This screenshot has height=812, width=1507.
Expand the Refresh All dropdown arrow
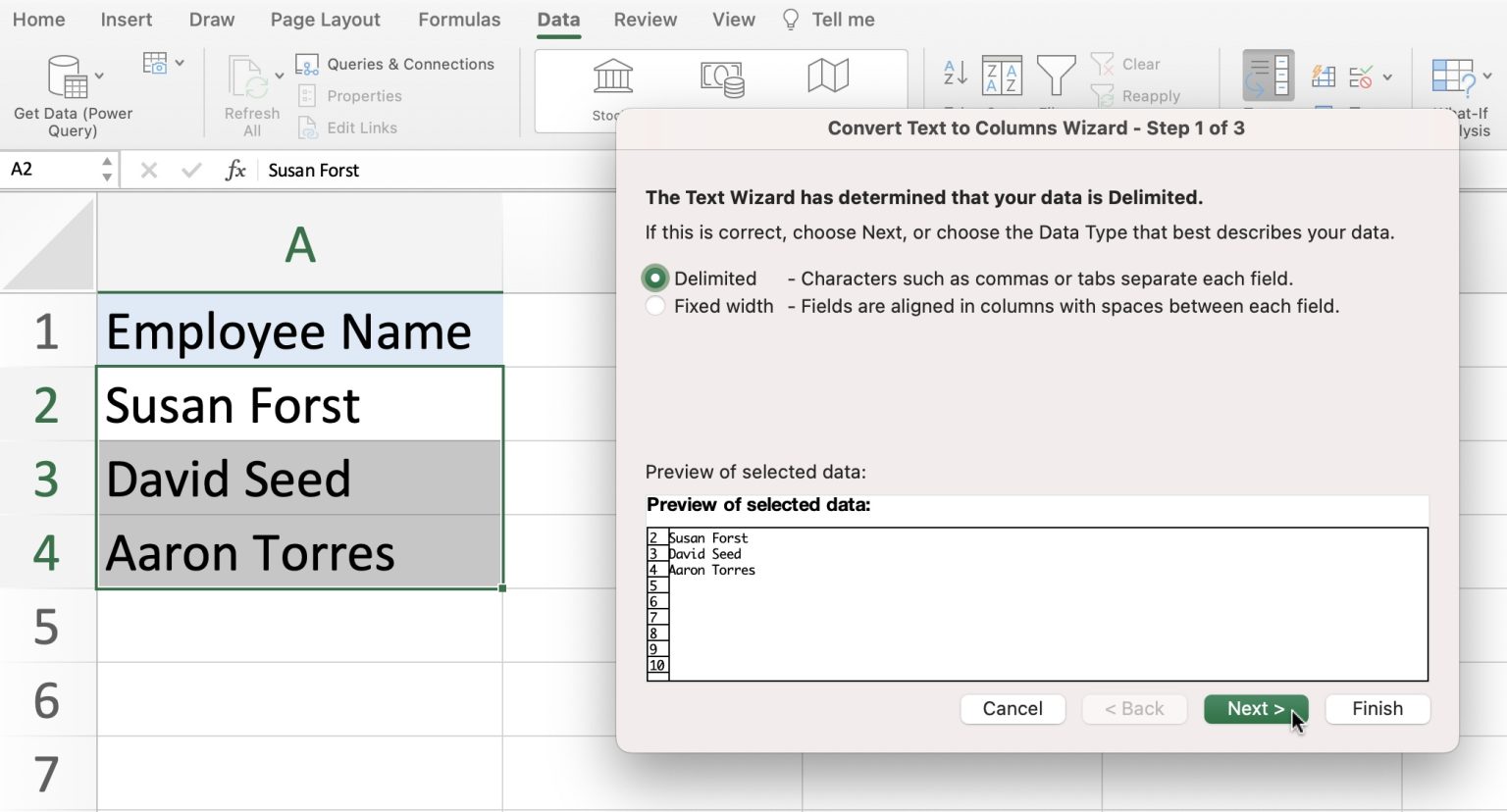click(x=280, y=76)
